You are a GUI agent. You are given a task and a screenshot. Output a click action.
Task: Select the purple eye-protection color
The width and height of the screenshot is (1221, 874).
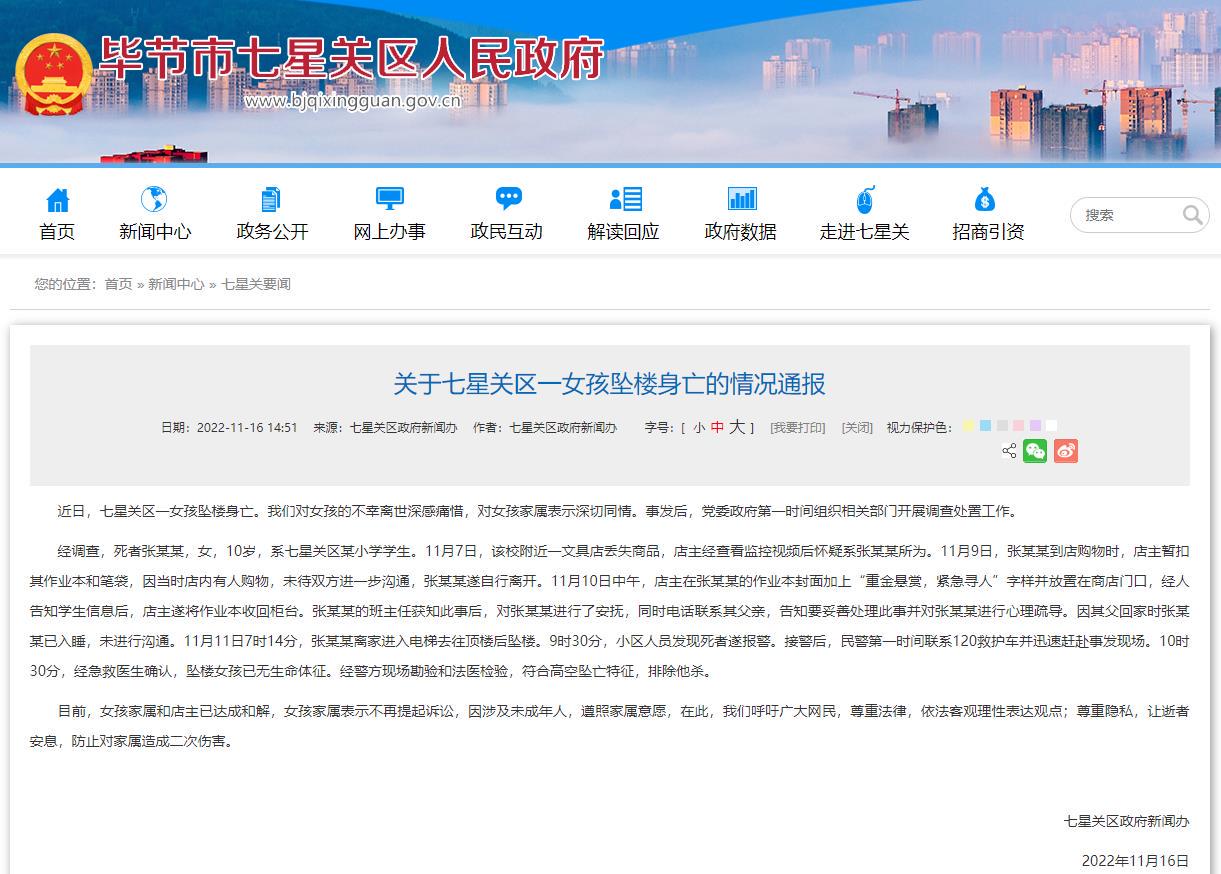[1035, 425]
